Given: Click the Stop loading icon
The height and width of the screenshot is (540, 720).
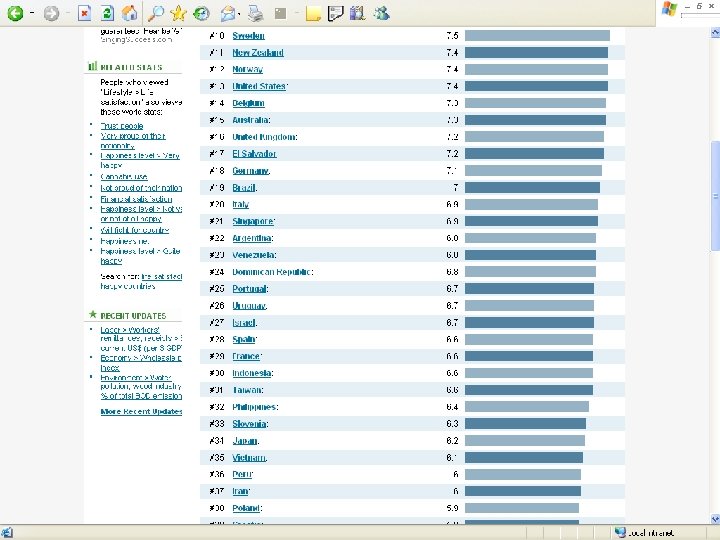Looking at the screenshot, I should 84,13.
